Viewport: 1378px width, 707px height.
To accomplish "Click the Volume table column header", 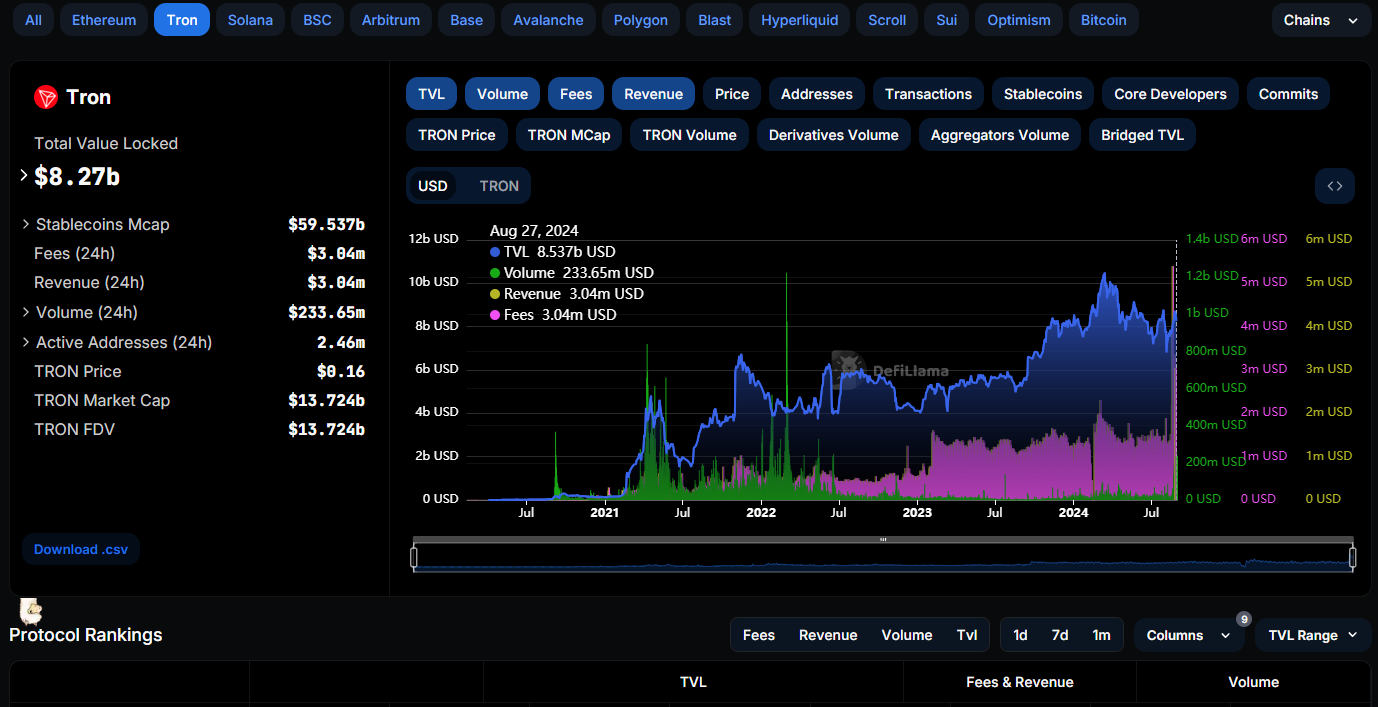I will coord(1254,682).
